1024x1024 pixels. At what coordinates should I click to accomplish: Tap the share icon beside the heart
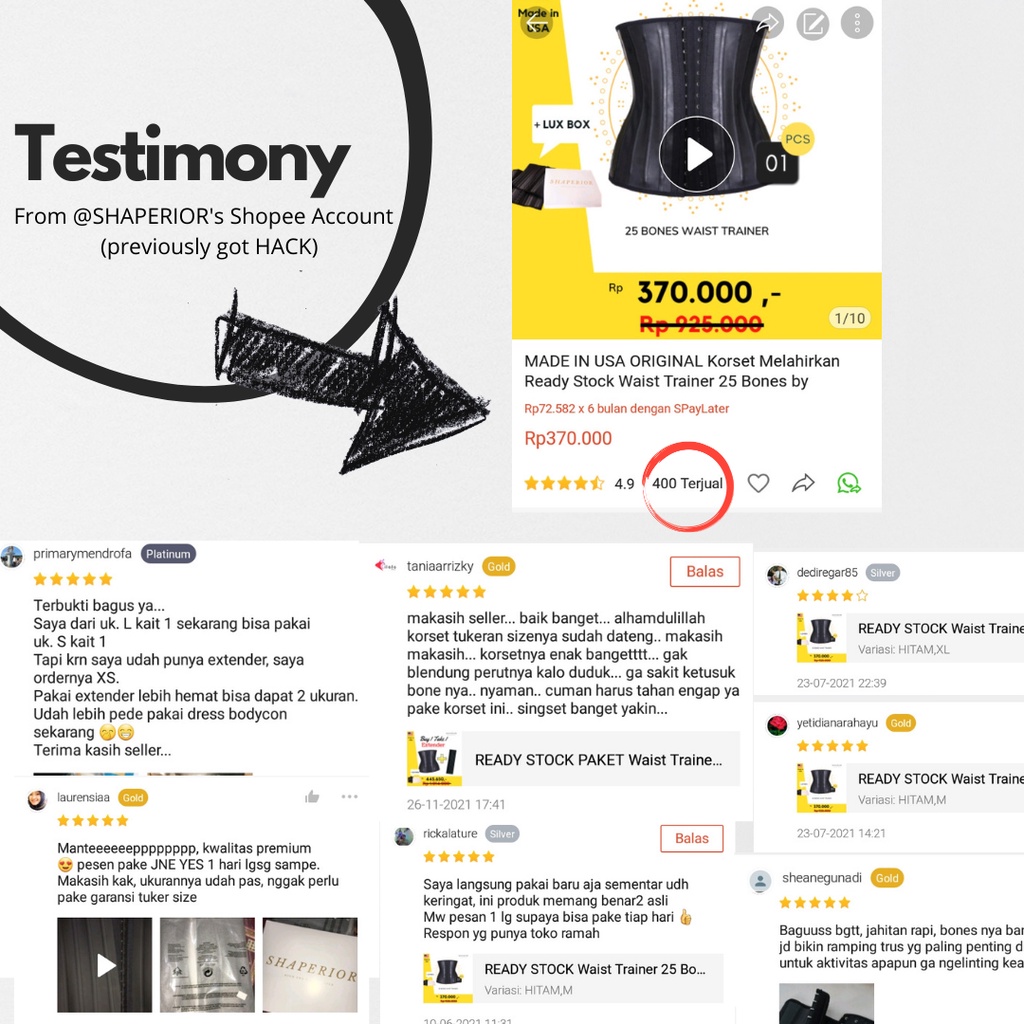(x=803, y=483)
